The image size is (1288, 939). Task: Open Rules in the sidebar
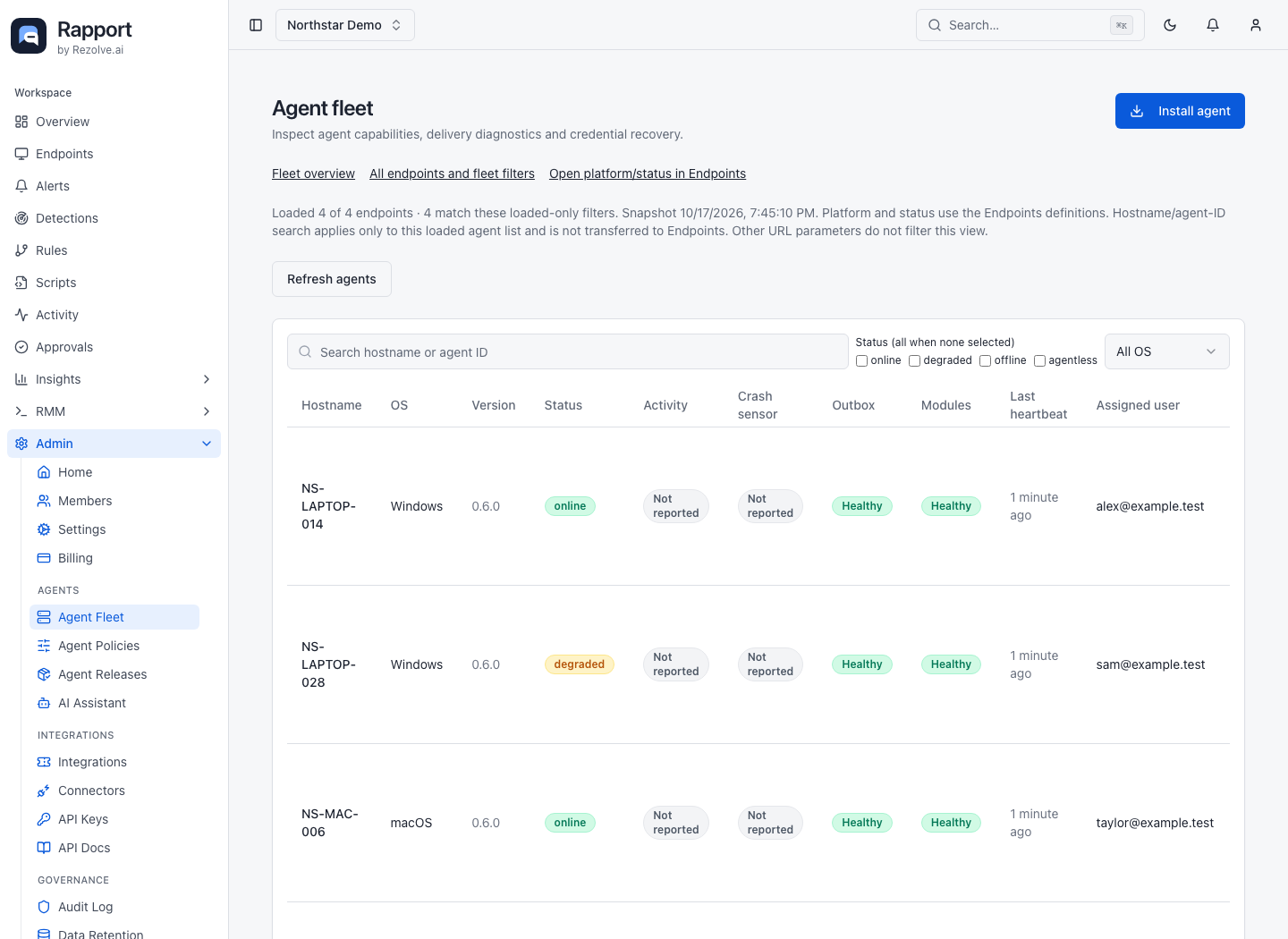[114, 250]
